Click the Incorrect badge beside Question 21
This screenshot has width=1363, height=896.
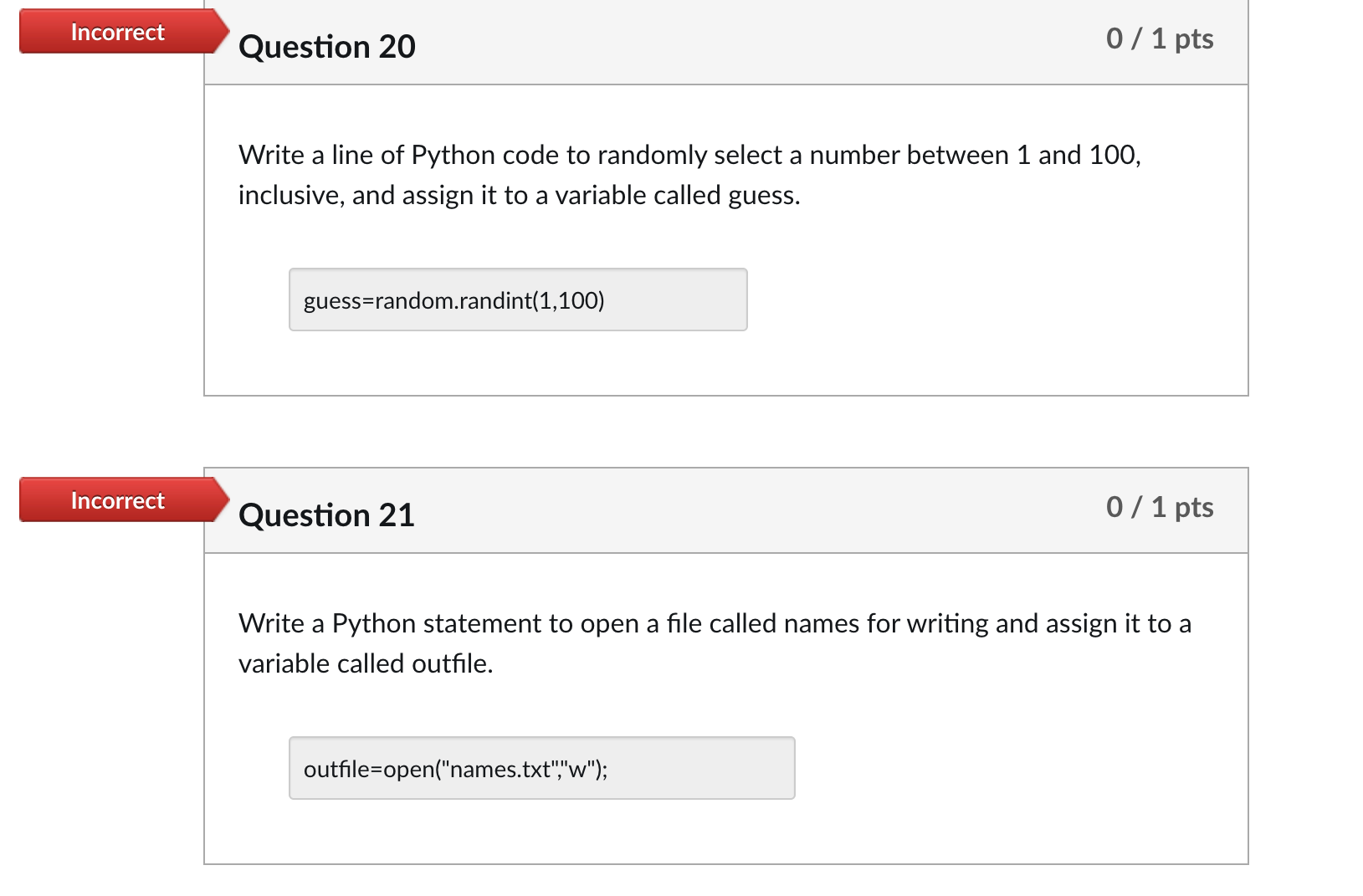point(118,500)
